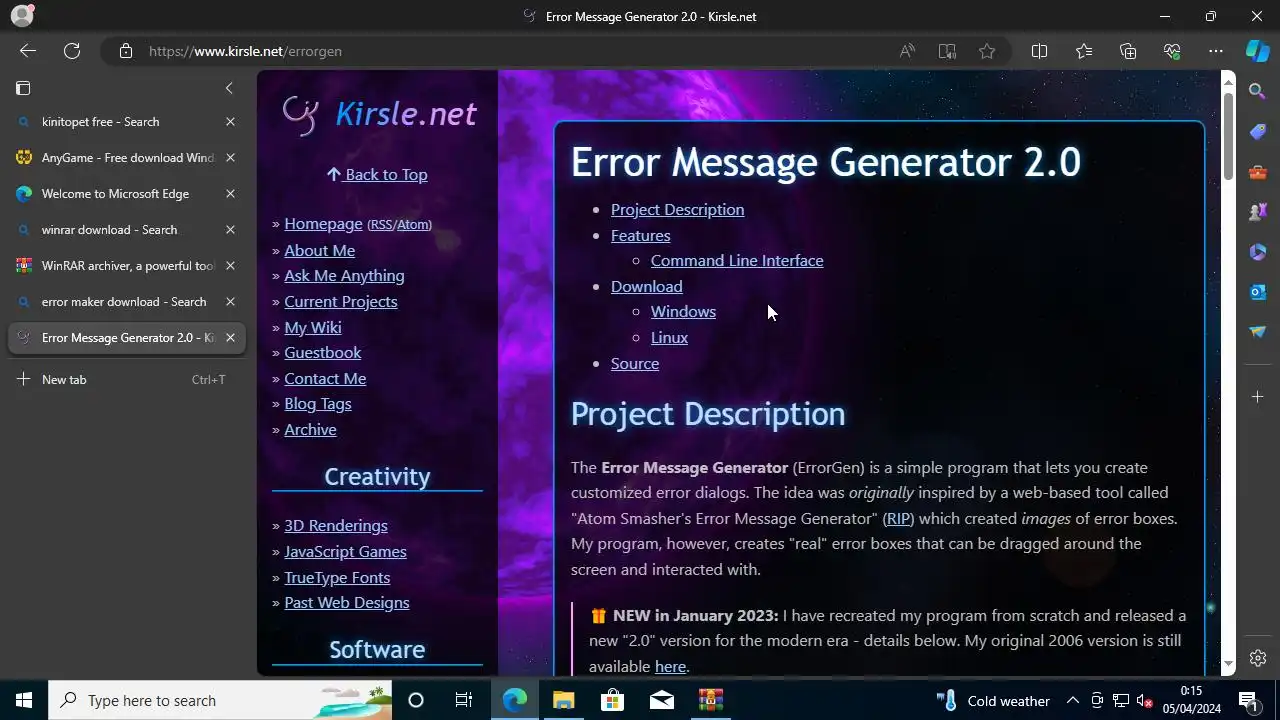Open JavaScript Games link
Viewport: 1280px width, 720px height.
(x=345, y=552)
